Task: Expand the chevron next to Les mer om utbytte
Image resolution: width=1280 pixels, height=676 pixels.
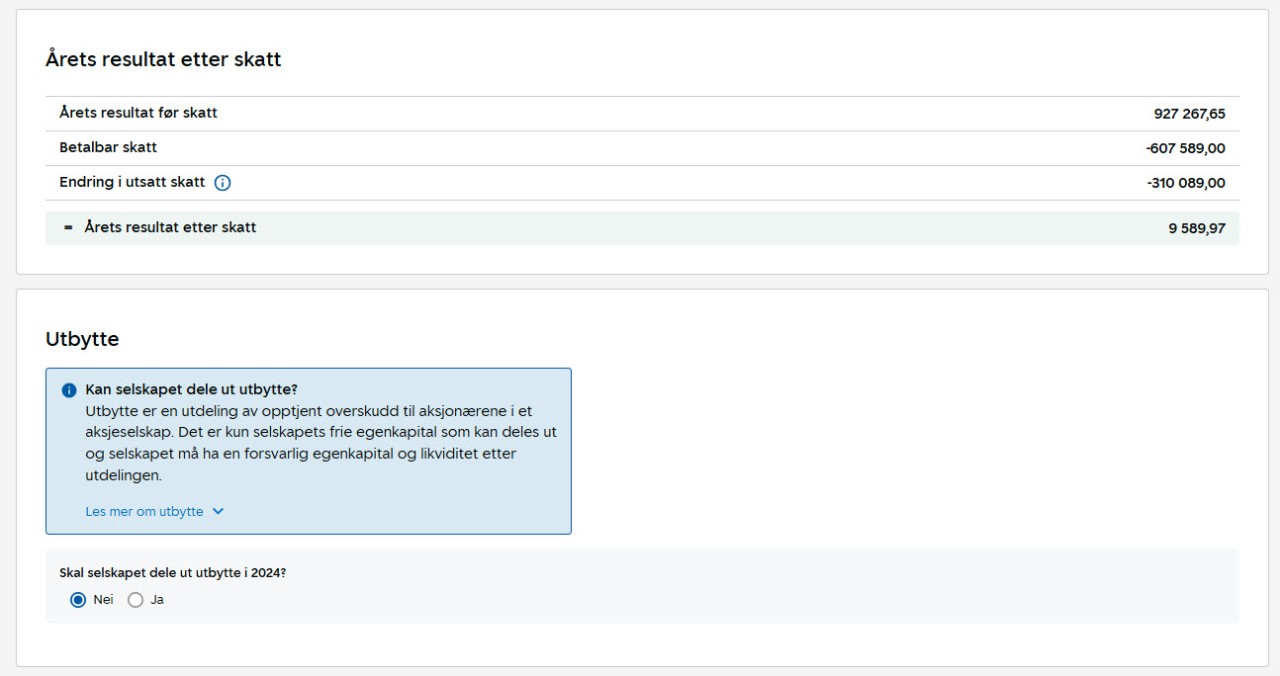Action: click(218, 511)
